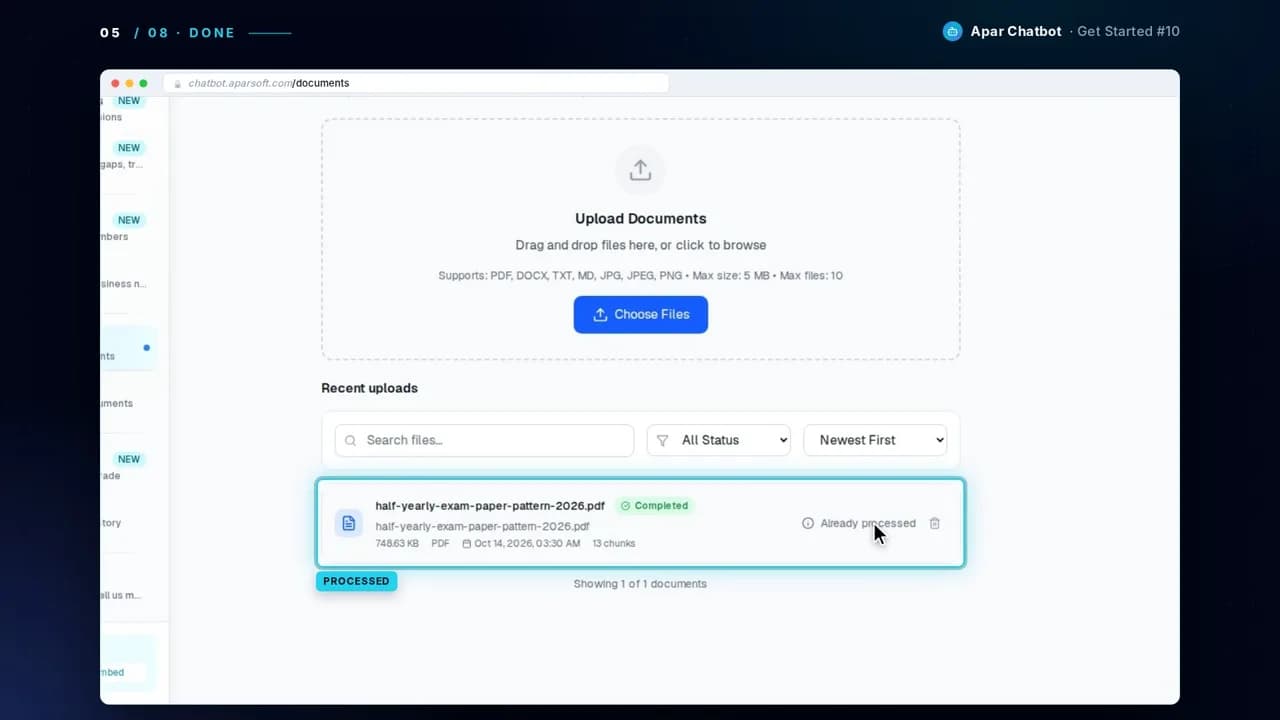1280x720 pixels.
Task: Click the Oct 14, 2026 upload date
Action: [x=527, y=544]
